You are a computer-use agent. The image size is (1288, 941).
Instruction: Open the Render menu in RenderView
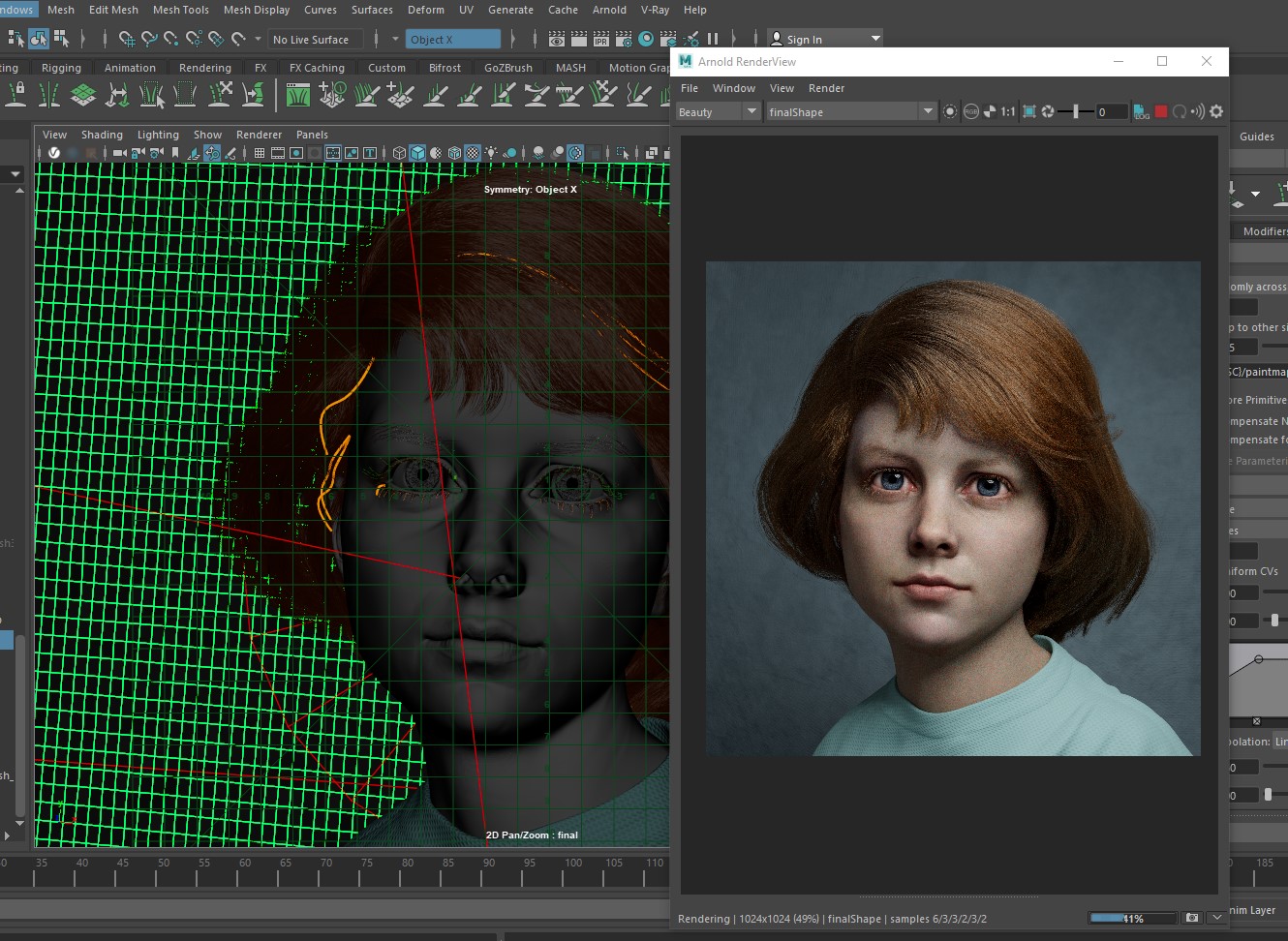826,88
